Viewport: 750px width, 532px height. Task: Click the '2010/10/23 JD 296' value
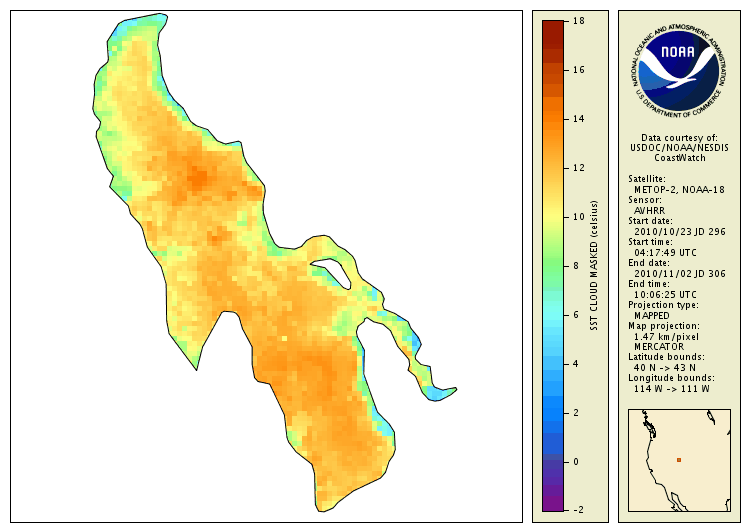pyautogui.click(x=680, y=232)
